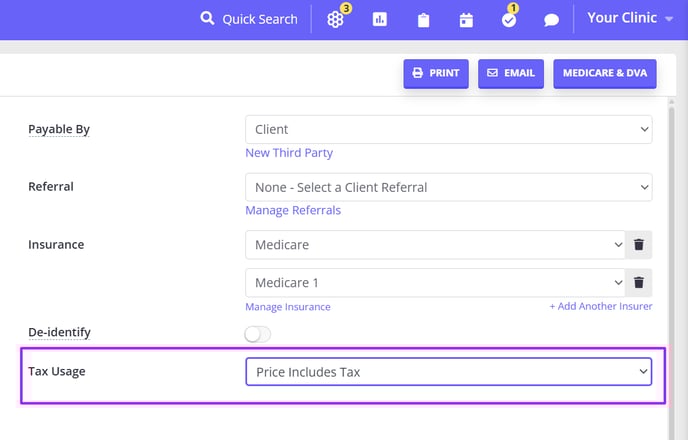Viewport: 688px width, 440px height.
Task: Open the Referral dropdown
Action: 448,187
